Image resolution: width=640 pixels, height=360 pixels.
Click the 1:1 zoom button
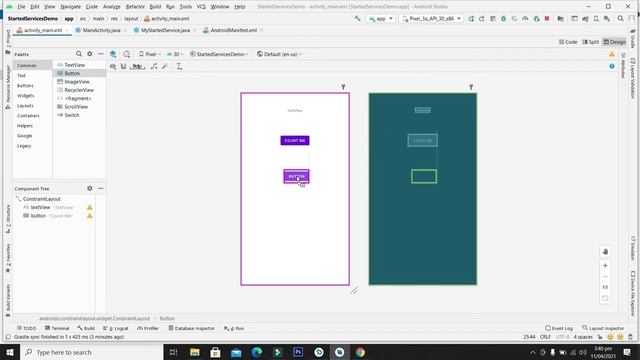(605, 287)
